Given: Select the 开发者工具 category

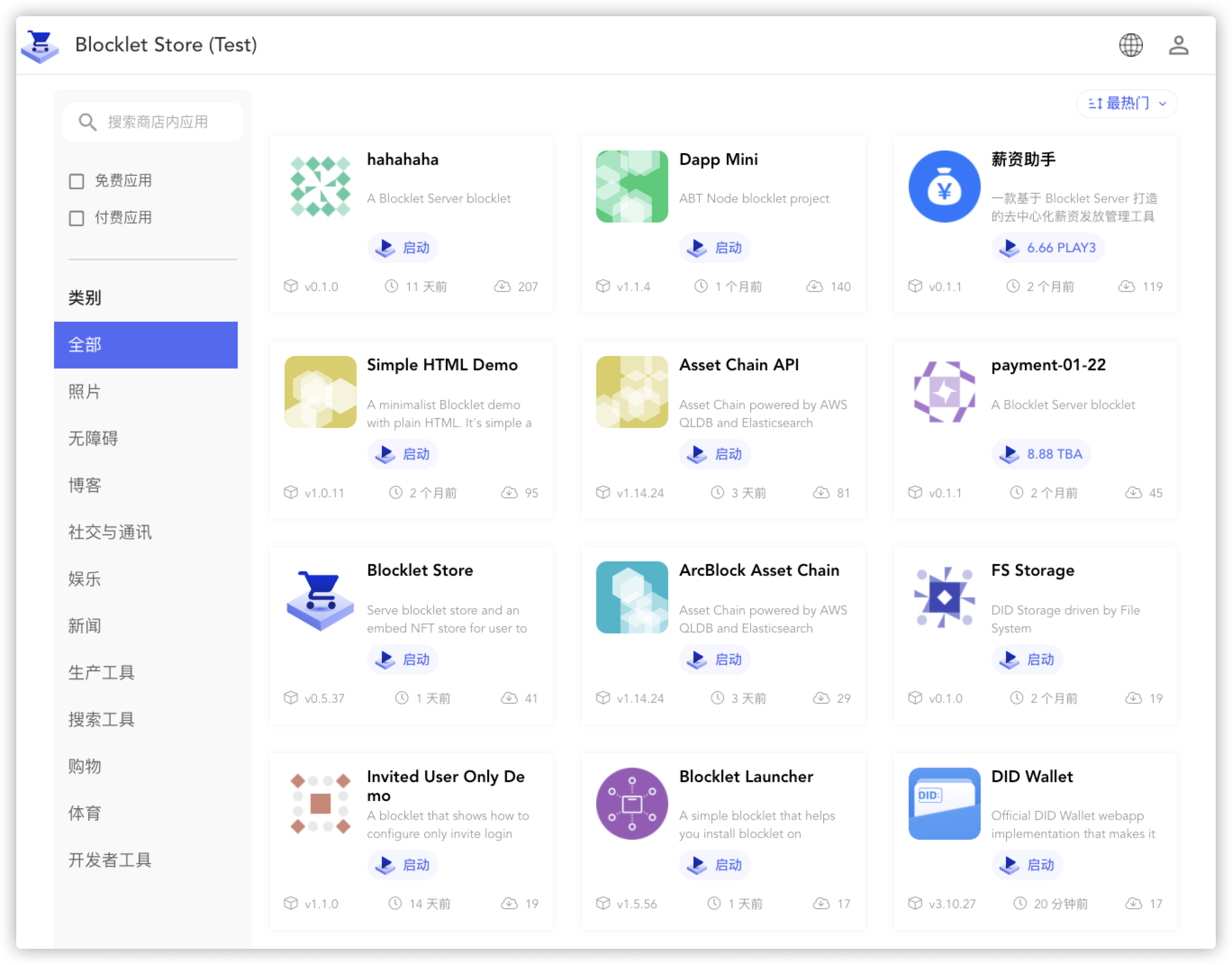Looking at the screenshot, I should [x=110, y=860].
